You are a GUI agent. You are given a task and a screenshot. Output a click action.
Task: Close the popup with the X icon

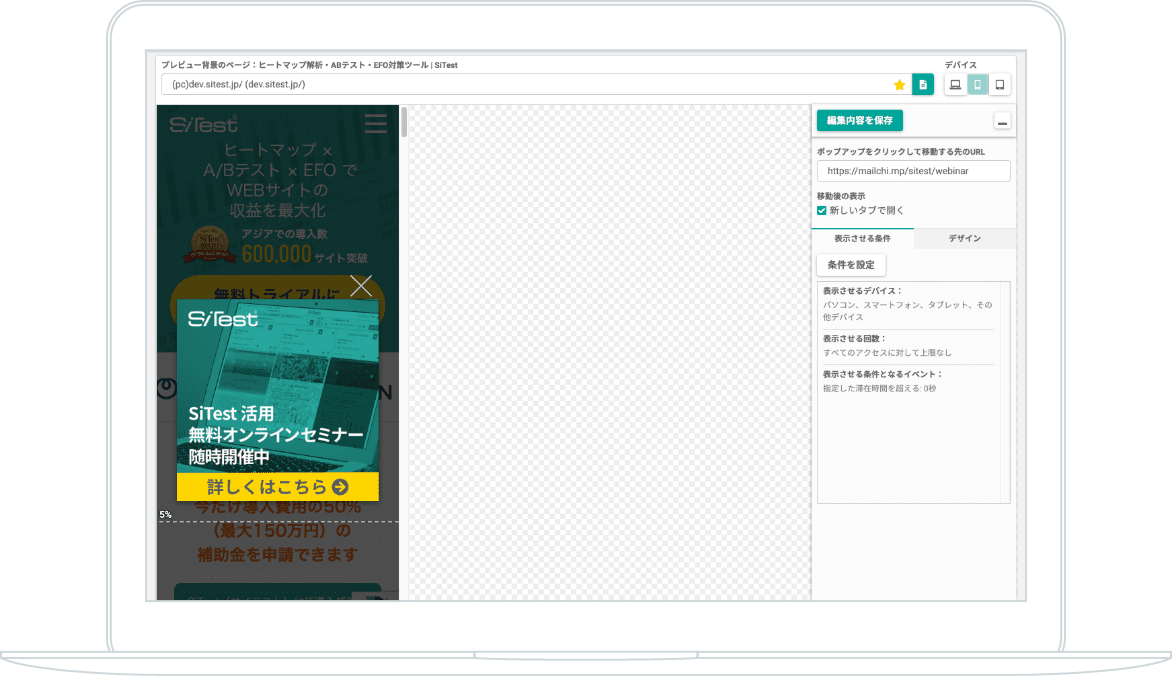click(x=361, y=286)
